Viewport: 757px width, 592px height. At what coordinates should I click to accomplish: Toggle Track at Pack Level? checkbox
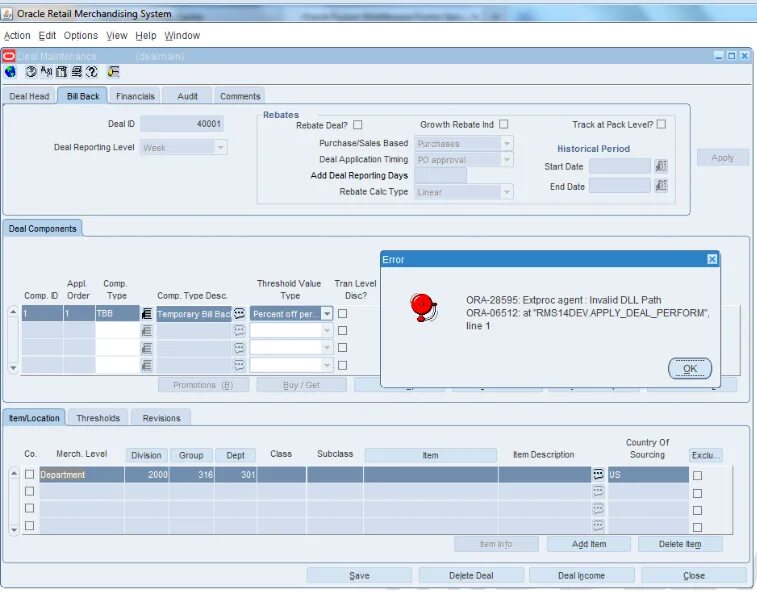pyautogui.click(x=661, y=124)
